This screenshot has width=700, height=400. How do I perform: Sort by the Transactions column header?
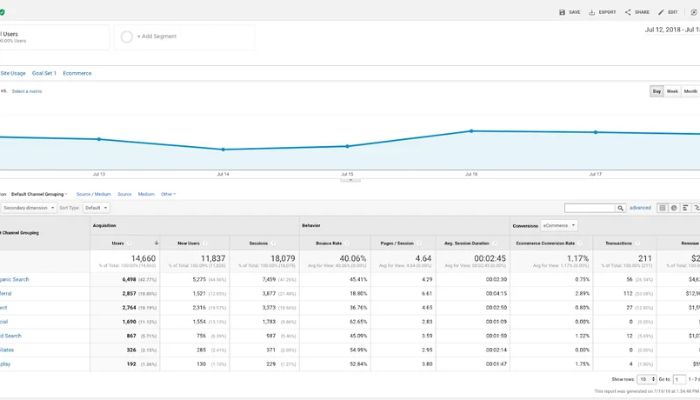619,243
